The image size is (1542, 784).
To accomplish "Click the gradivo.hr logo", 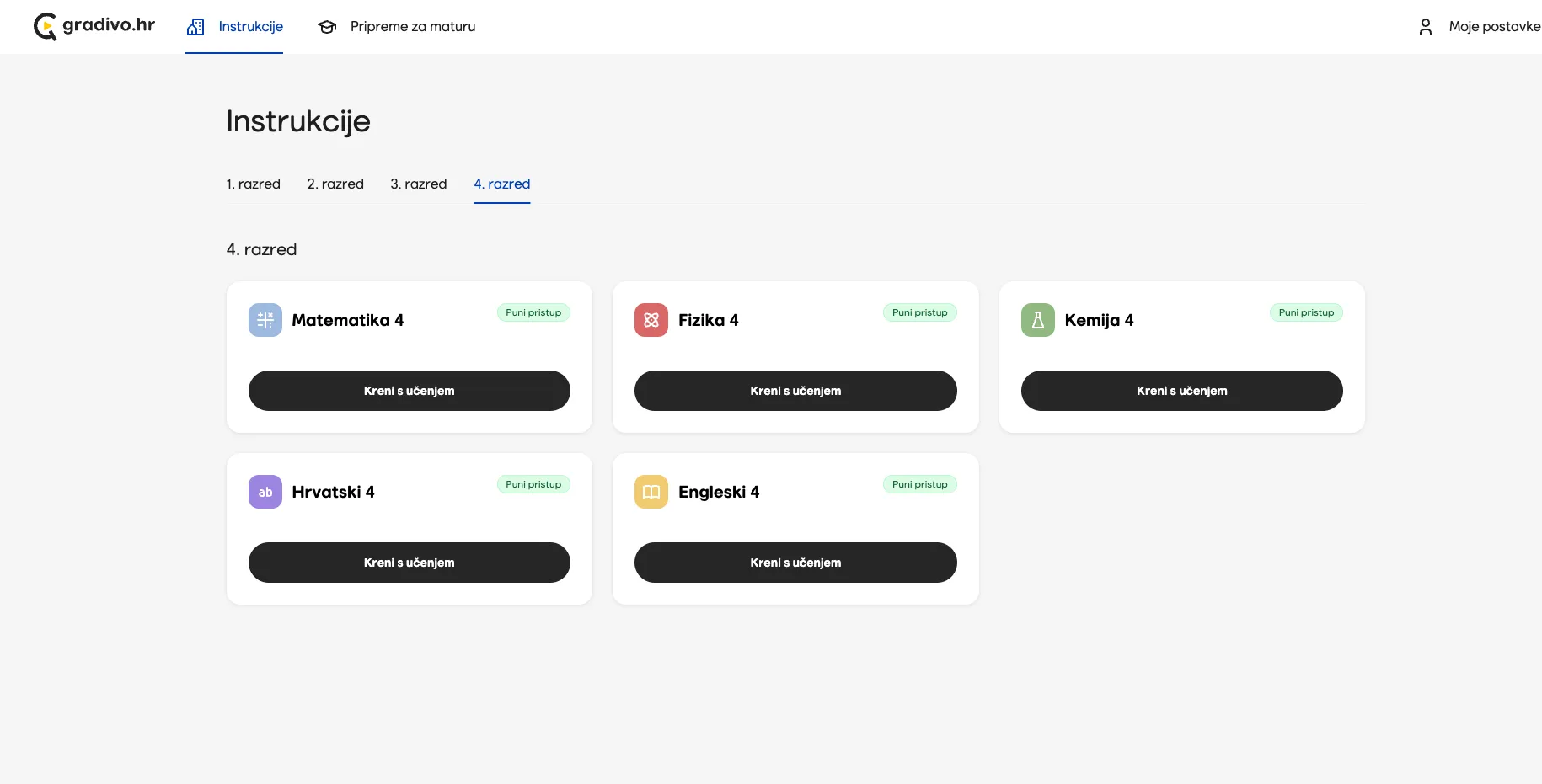I will 94,26.
